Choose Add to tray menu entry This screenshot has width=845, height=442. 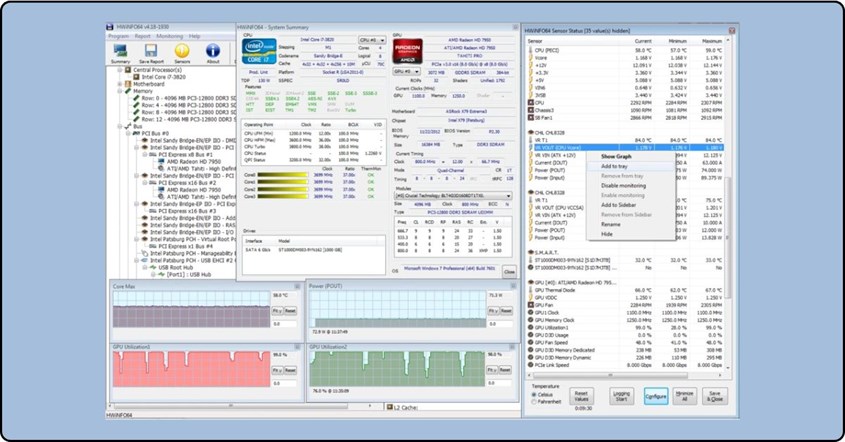(614, 166)
